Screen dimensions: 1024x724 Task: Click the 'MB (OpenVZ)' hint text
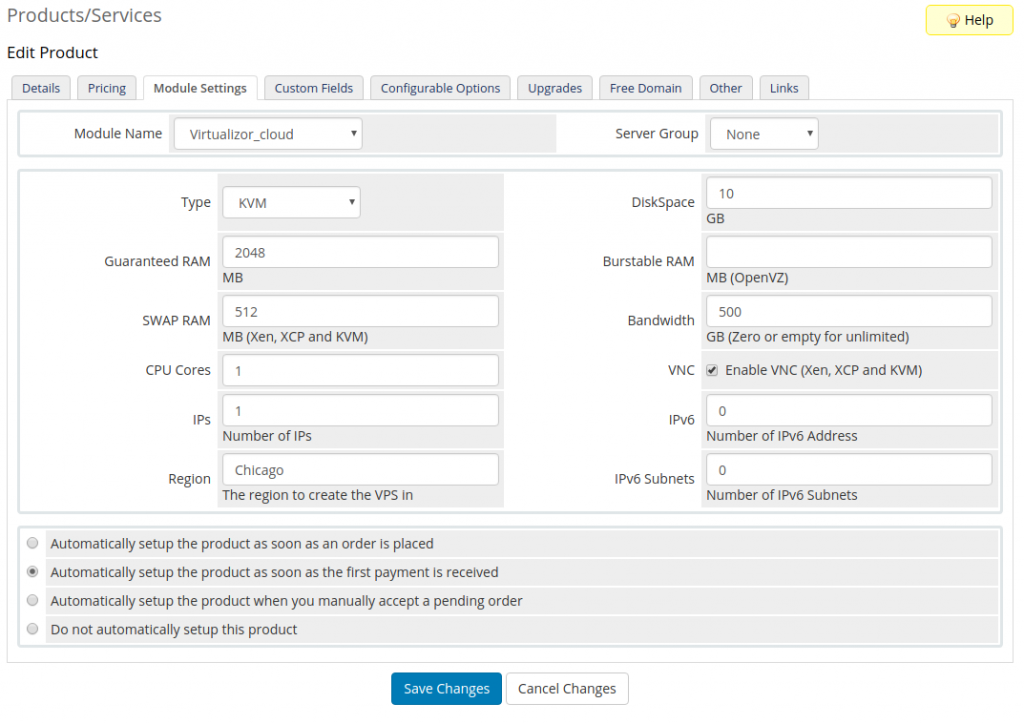[x=746, y=277]
